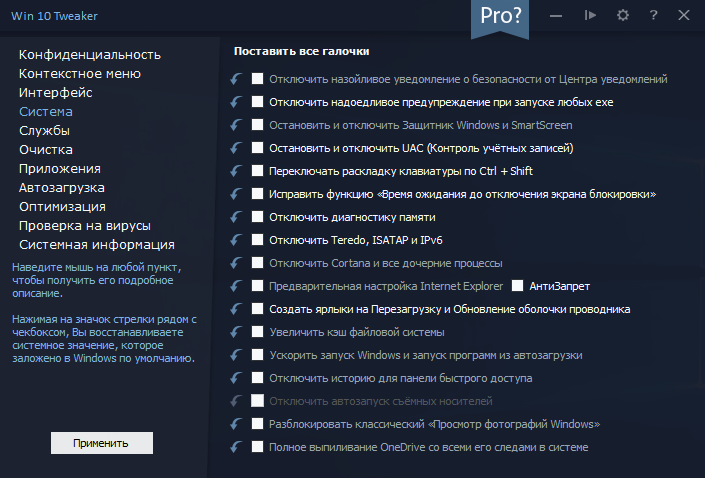Click restore arrow beside file system cache option
The width and height of the screenshot is (705, 478).
pos(236,332)
